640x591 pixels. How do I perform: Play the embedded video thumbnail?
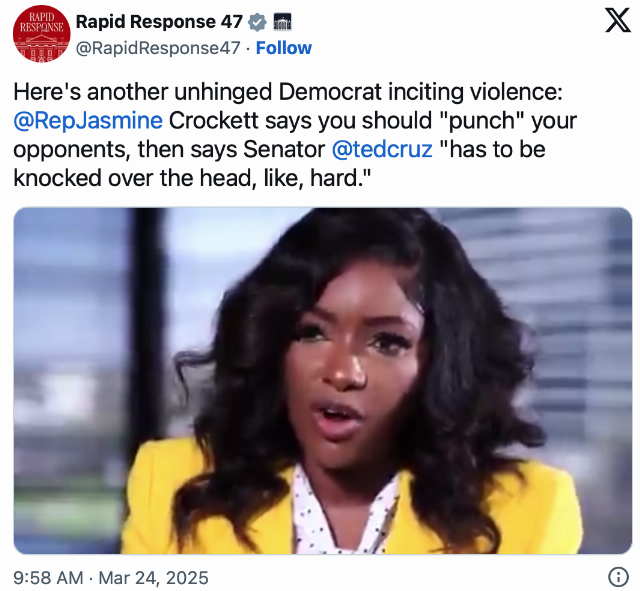[323, 381]
